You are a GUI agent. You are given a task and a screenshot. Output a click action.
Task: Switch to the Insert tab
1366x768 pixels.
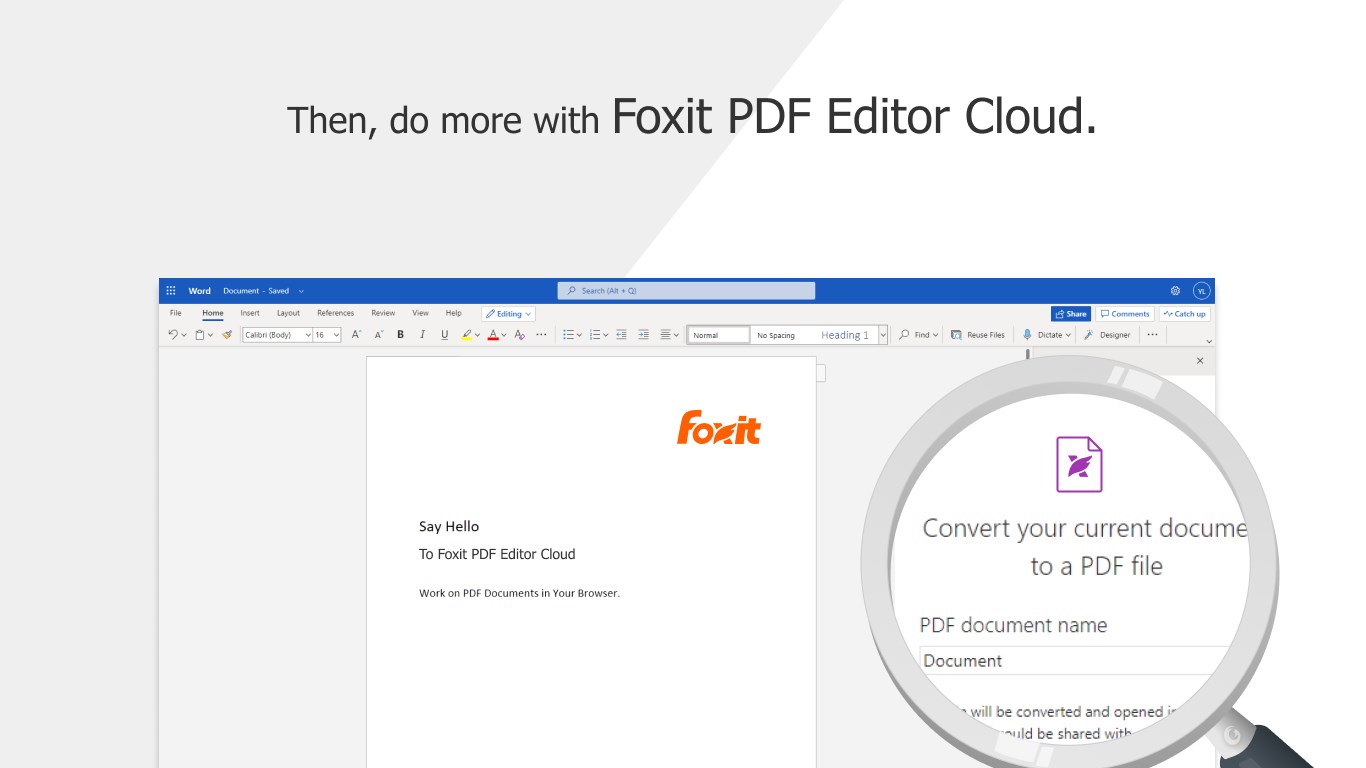(x=250, y=313)
